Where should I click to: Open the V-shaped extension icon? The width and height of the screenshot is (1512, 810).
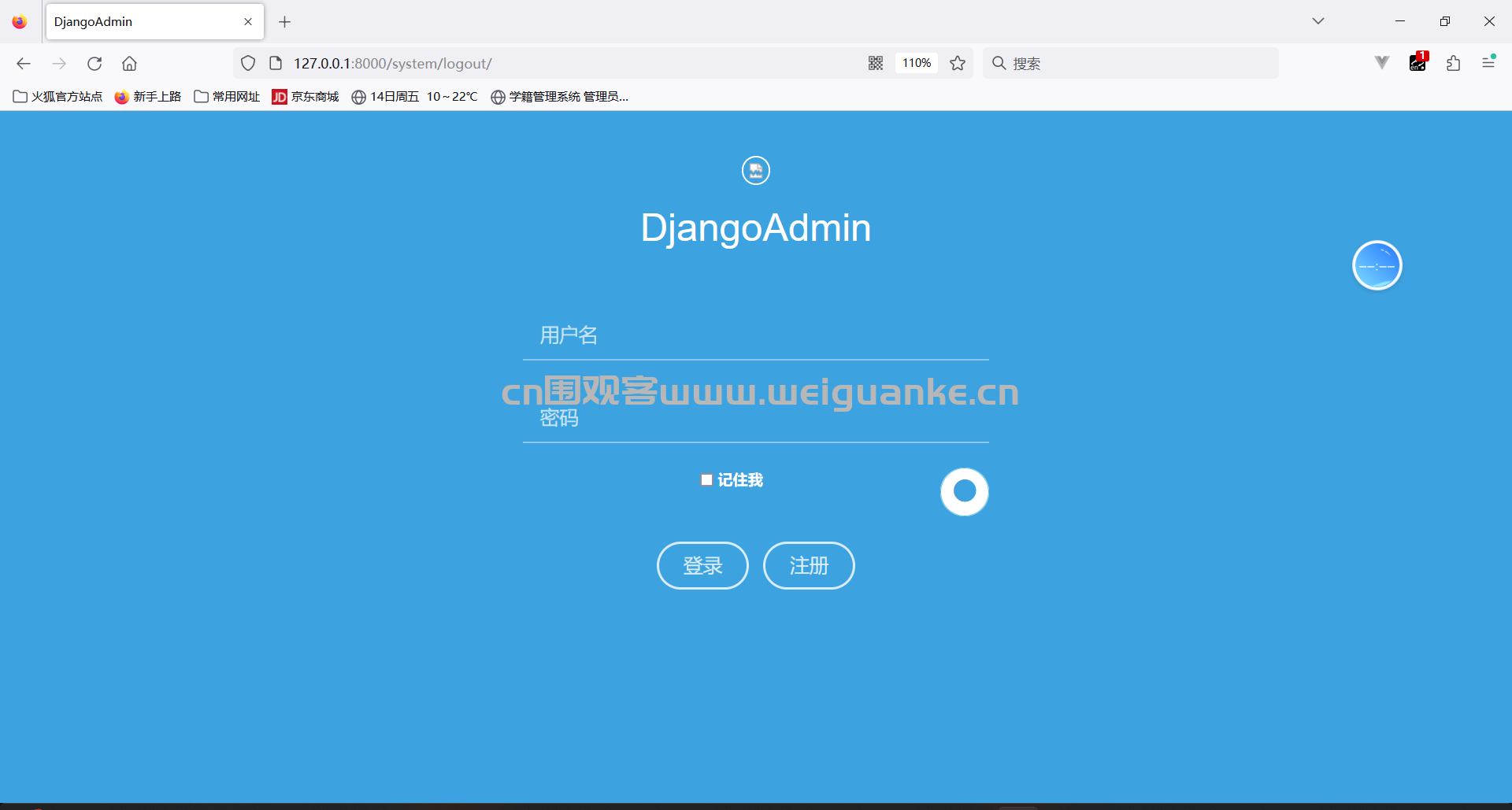tap(1382, 63)
